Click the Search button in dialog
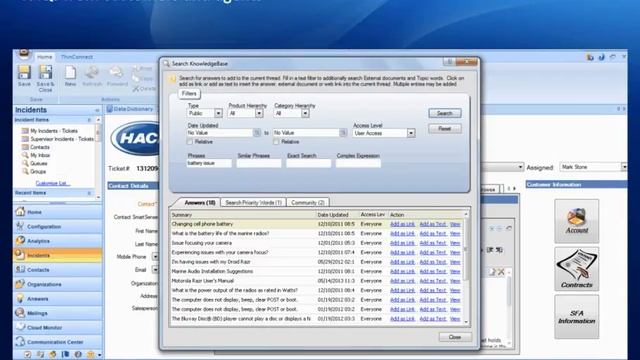This screenshot has width=640, height=360. point(444,113)
